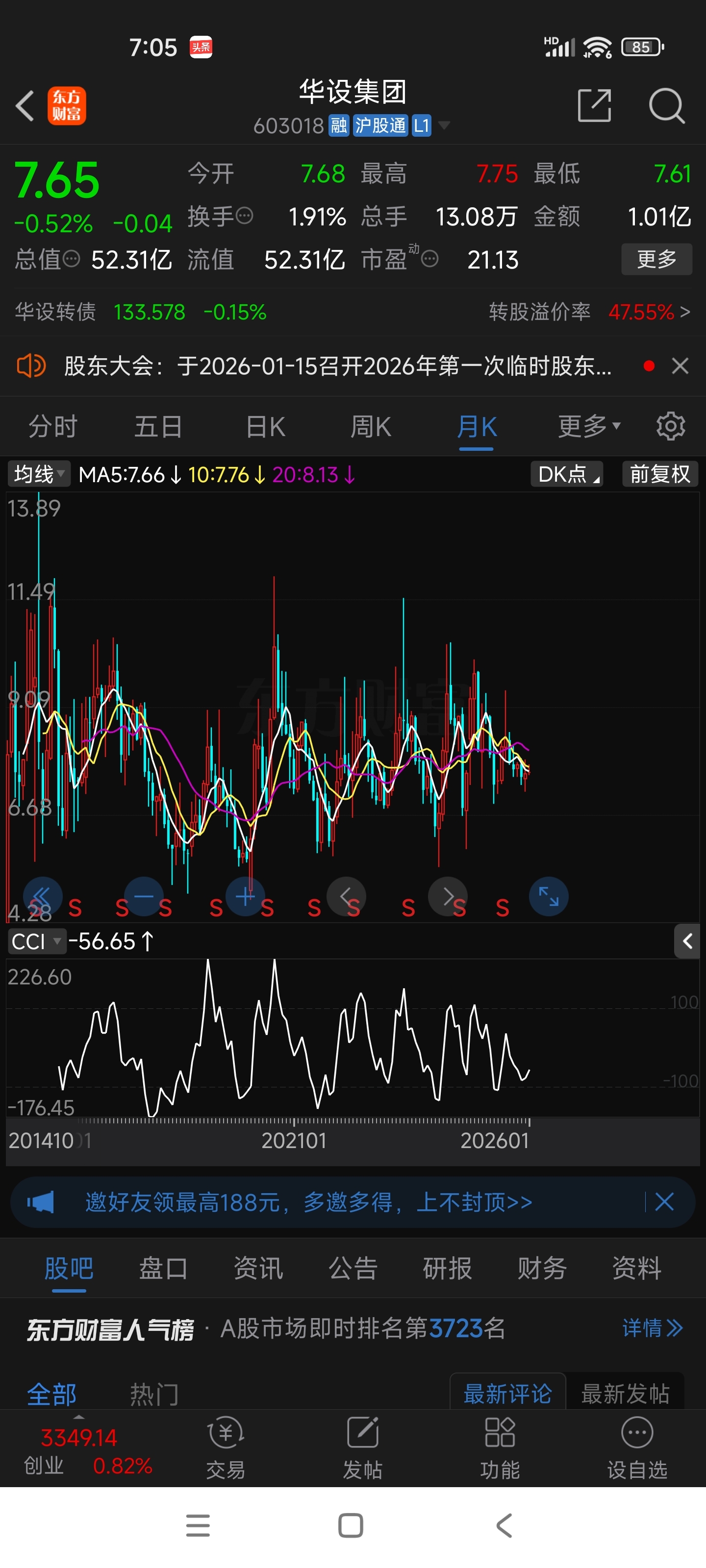Screen dimensions: 706x1568
Task: Collapse side panel chevron beside CCI
Action: point(687,941)
